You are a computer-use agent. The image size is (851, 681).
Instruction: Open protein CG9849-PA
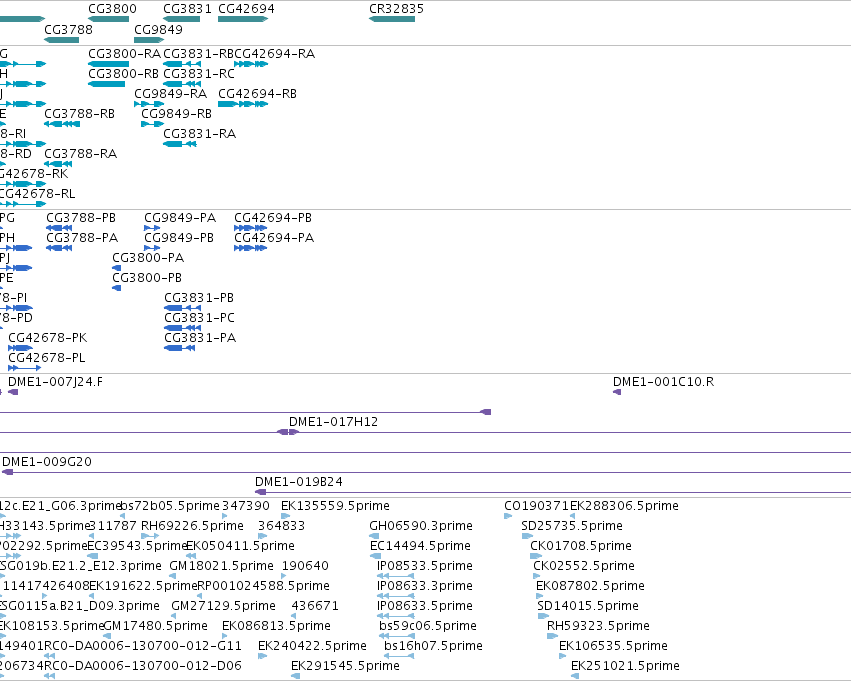(152, 228)
